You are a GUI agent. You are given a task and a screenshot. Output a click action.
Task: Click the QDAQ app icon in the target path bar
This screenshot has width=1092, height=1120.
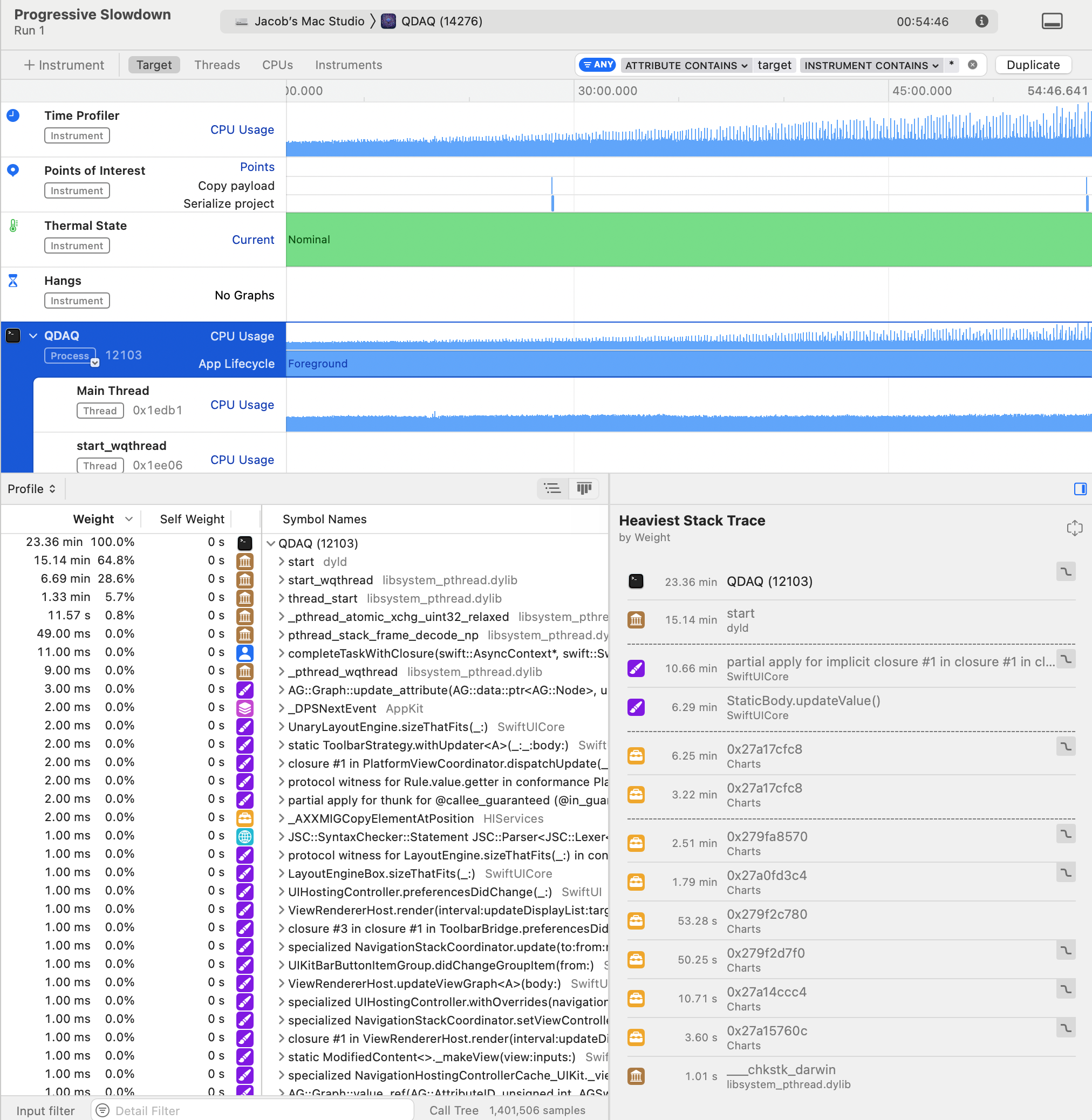[388, 21]
